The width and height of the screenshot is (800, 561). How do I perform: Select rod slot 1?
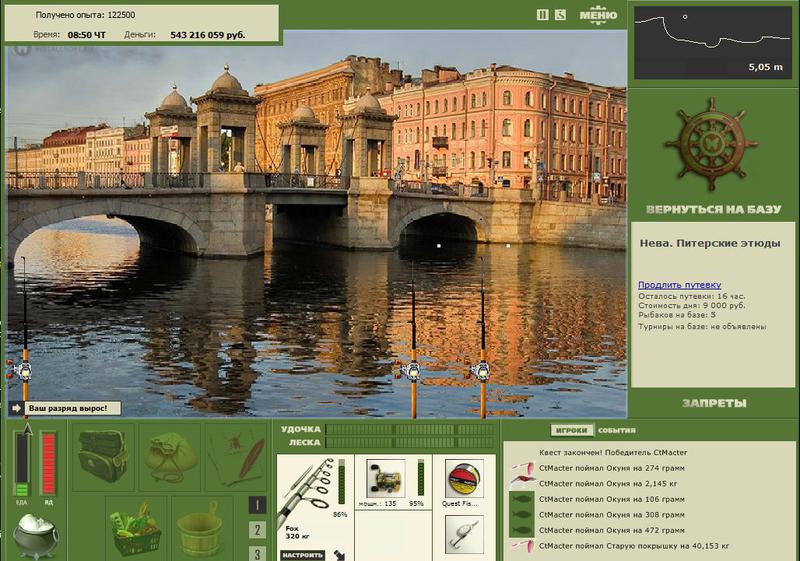point(257,505)
